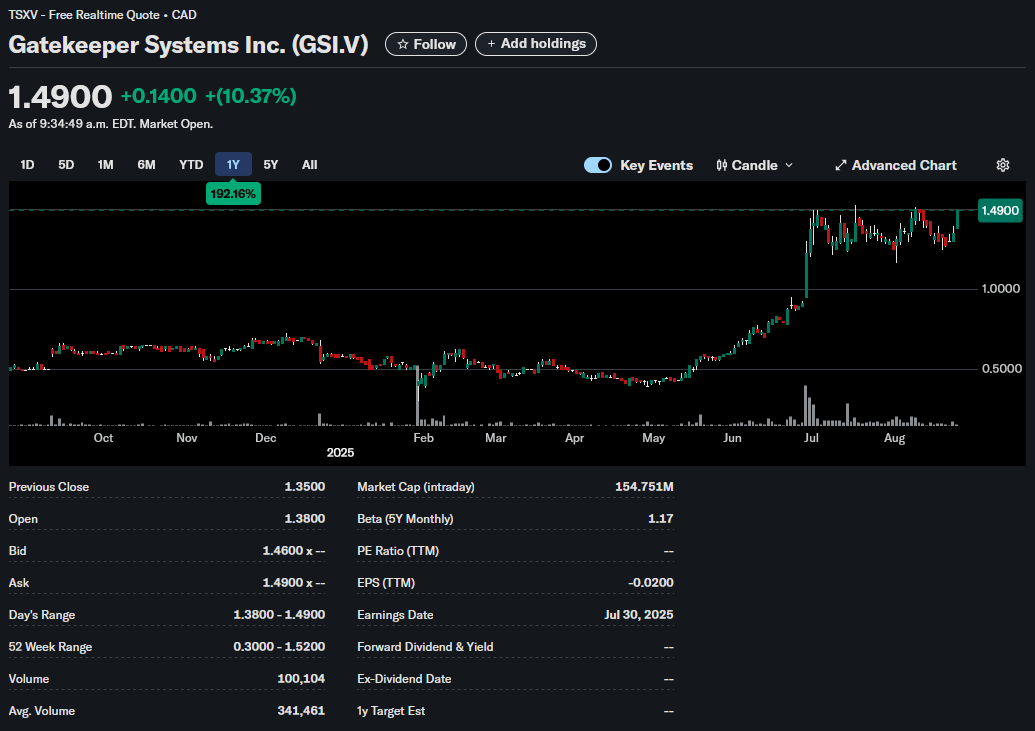
Task: Click the candle chart type icon
Action: [x=721, y=165]
